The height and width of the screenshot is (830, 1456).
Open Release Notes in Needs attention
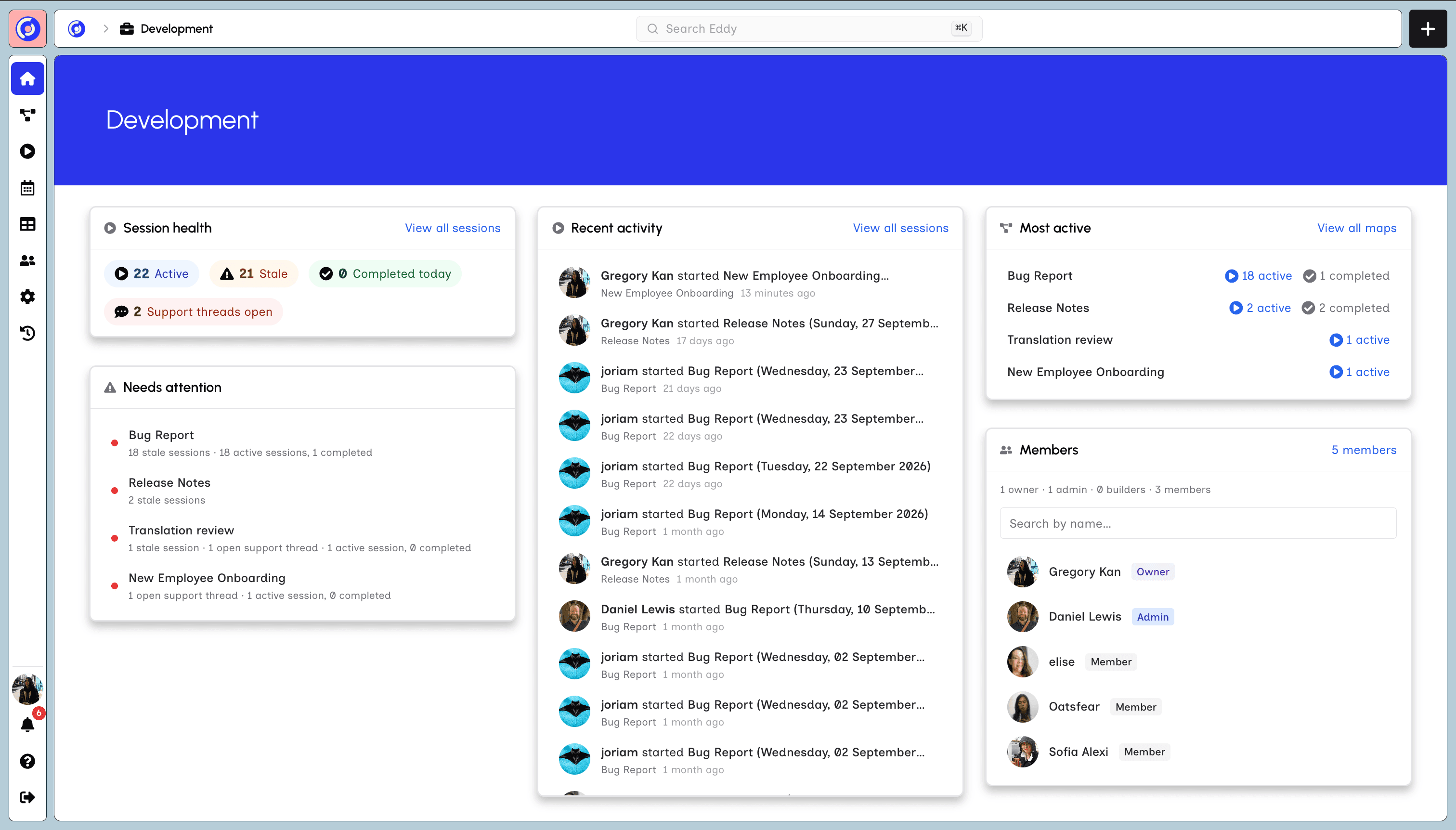[302, 491]
